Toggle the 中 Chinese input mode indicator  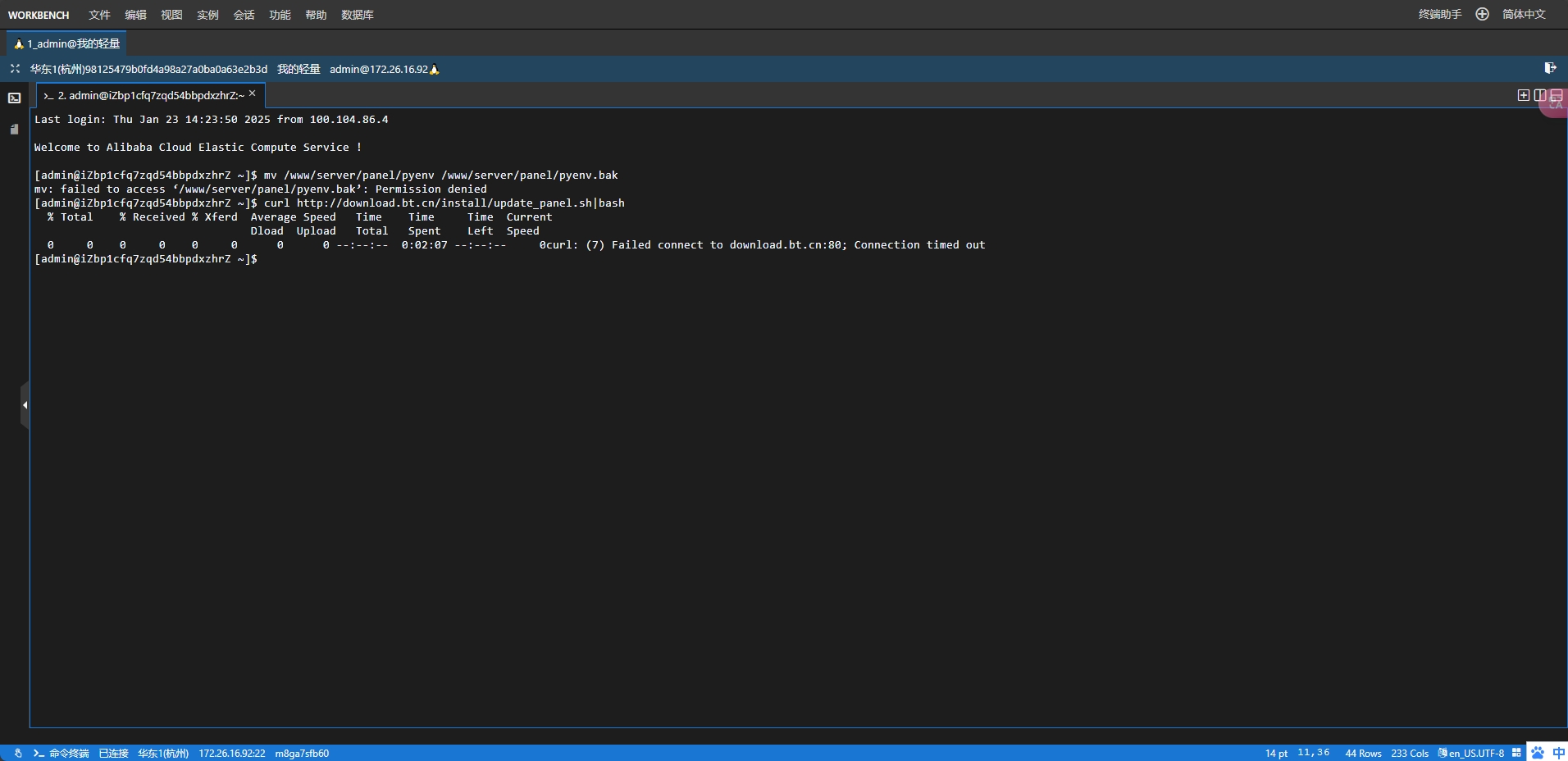pyautogui.click(x=1558, y=752)
